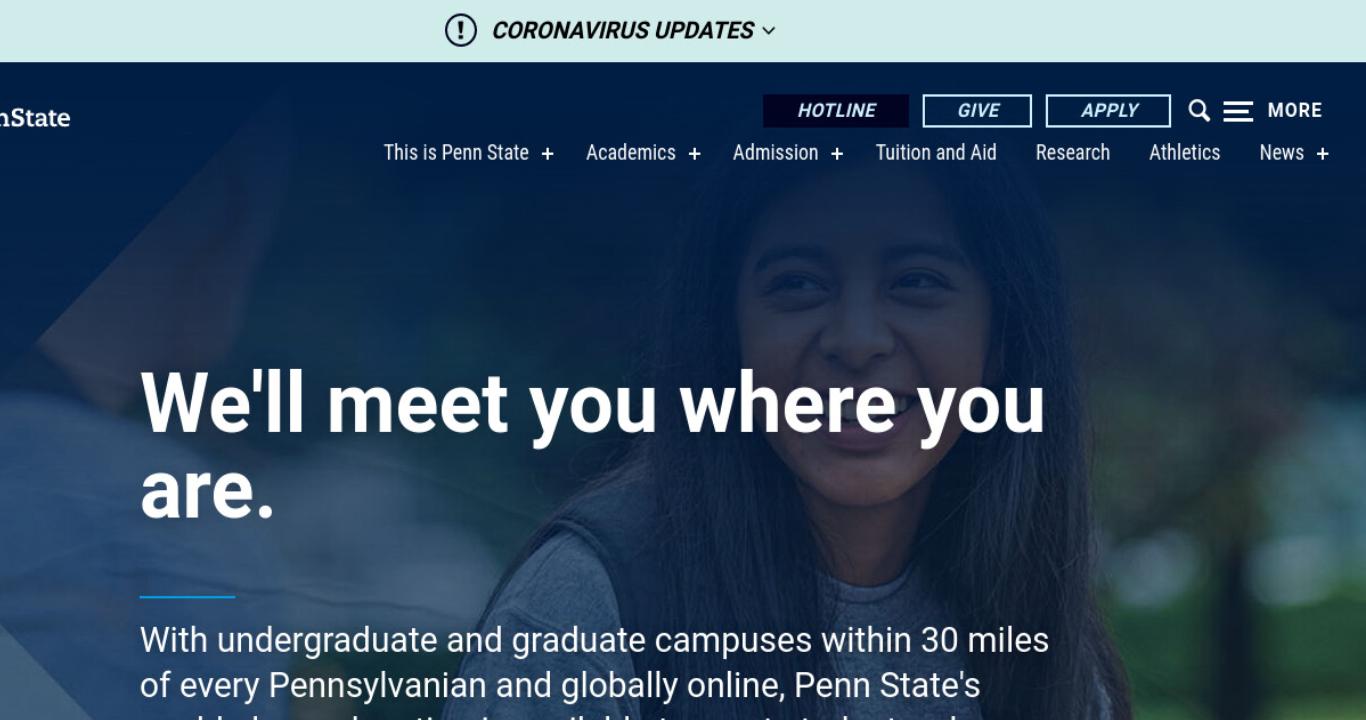Open the Tuition and Aid menu item
The height and width of the screenshot is (720, 1366).
coord(936,153)
